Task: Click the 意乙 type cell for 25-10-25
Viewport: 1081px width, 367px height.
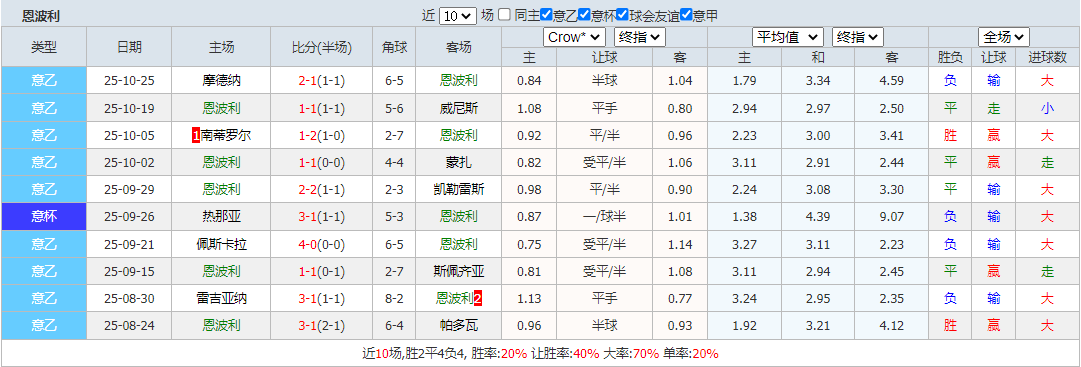Action: pyautogui.click(x=44, y=81)
